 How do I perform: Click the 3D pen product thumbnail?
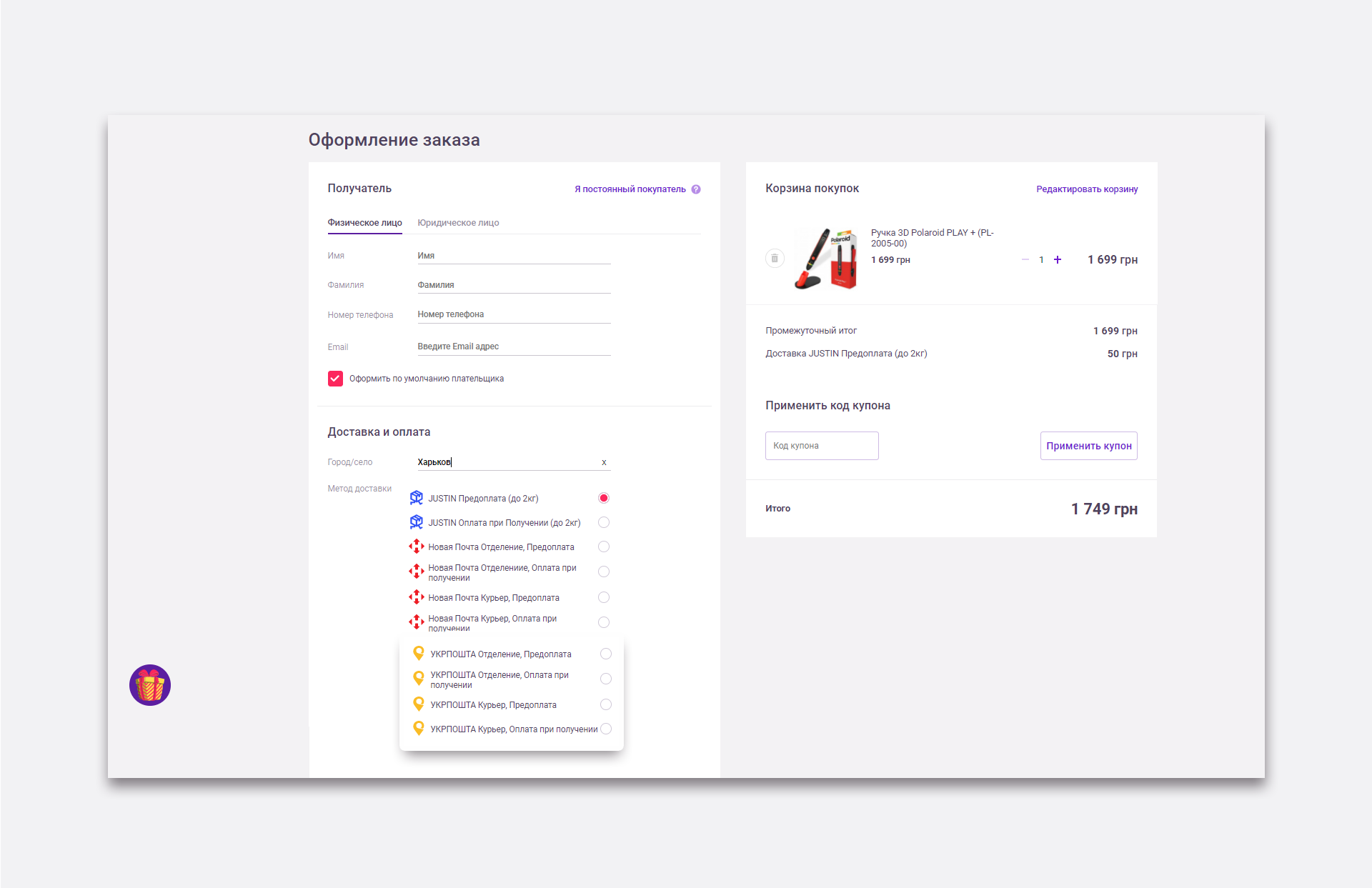(x=825, y=259)
